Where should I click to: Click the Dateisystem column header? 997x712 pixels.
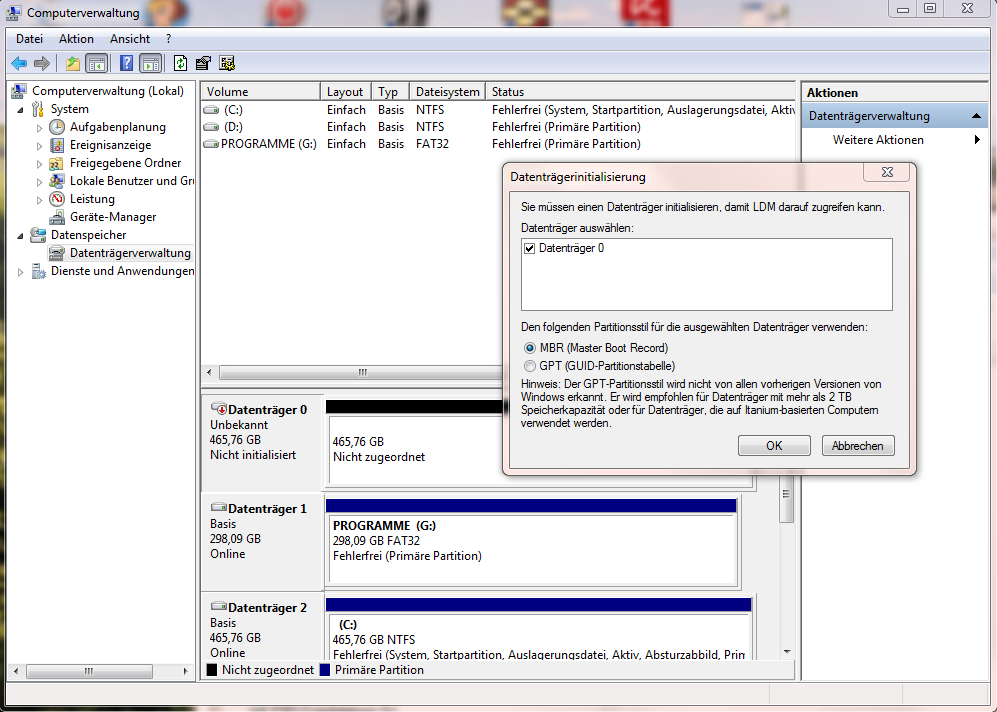447,92
